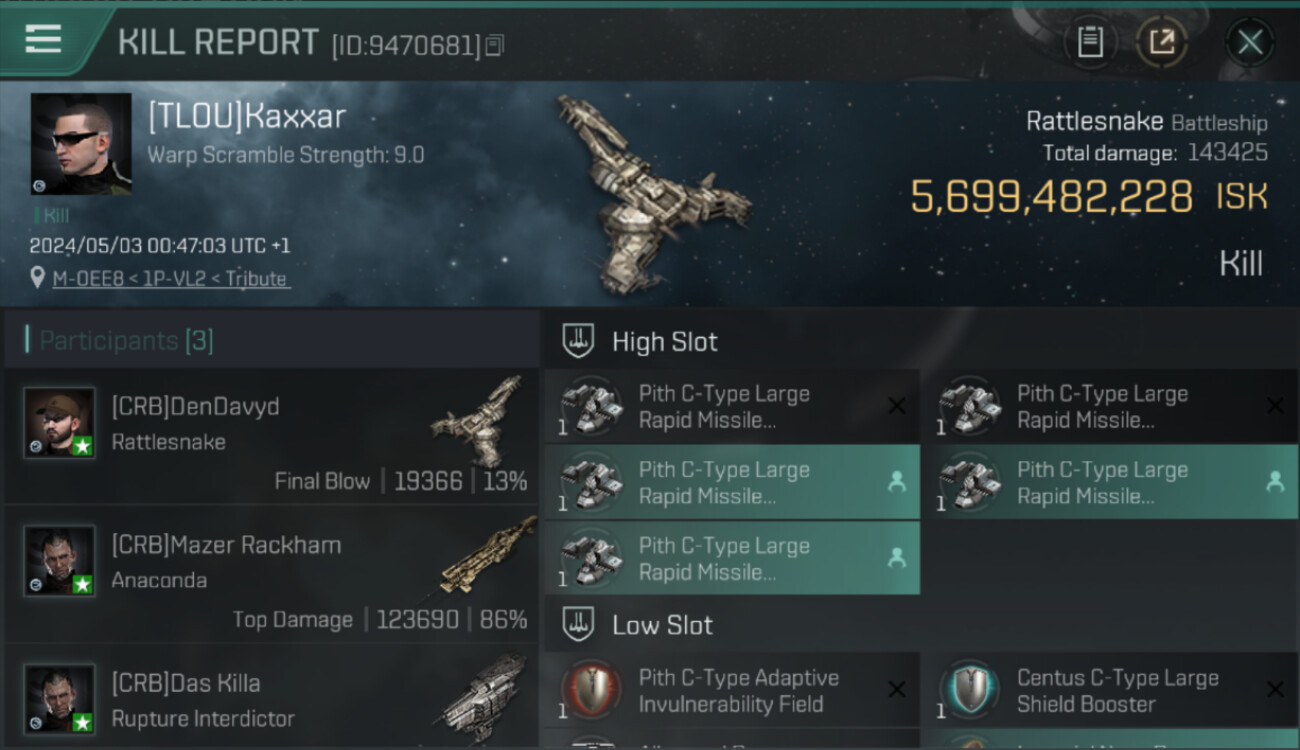Select DenDavyd participant row

click(x=272, y=437)
